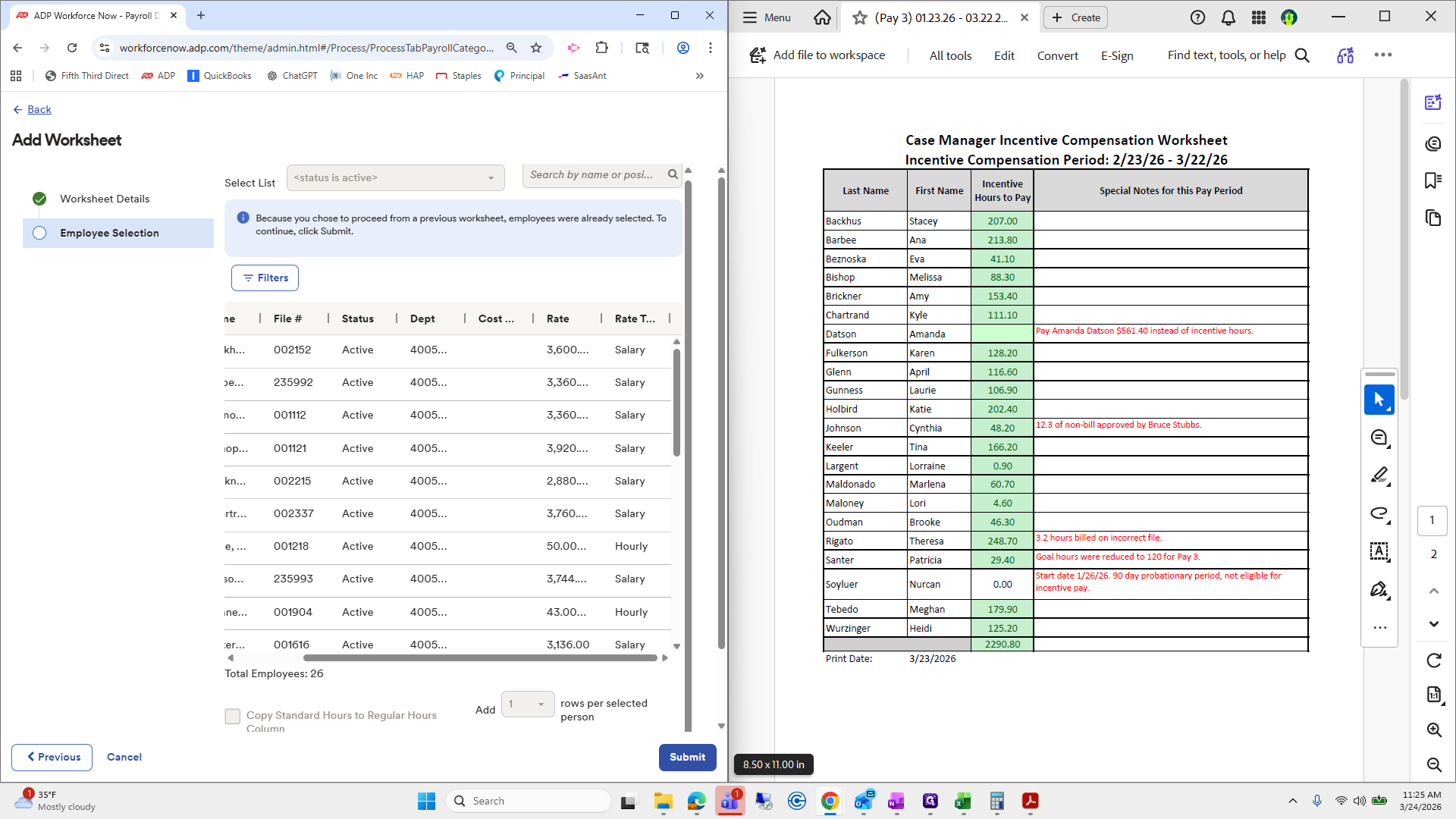This screenshot has width=1456, height=819.
Task: Open the status is active dropdown
Action: pos(395,177)
